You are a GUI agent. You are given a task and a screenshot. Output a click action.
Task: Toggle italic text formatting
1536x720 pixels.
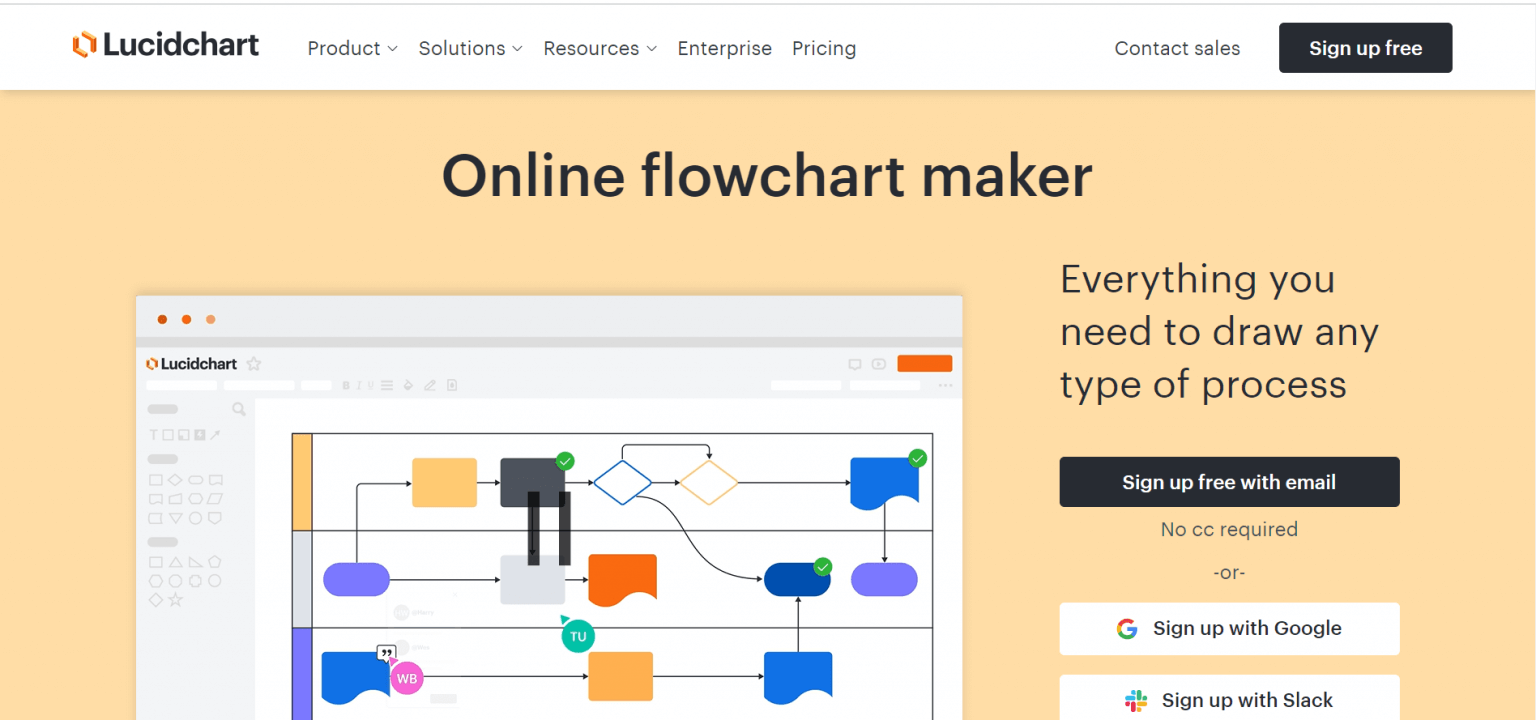click(359, 385)
